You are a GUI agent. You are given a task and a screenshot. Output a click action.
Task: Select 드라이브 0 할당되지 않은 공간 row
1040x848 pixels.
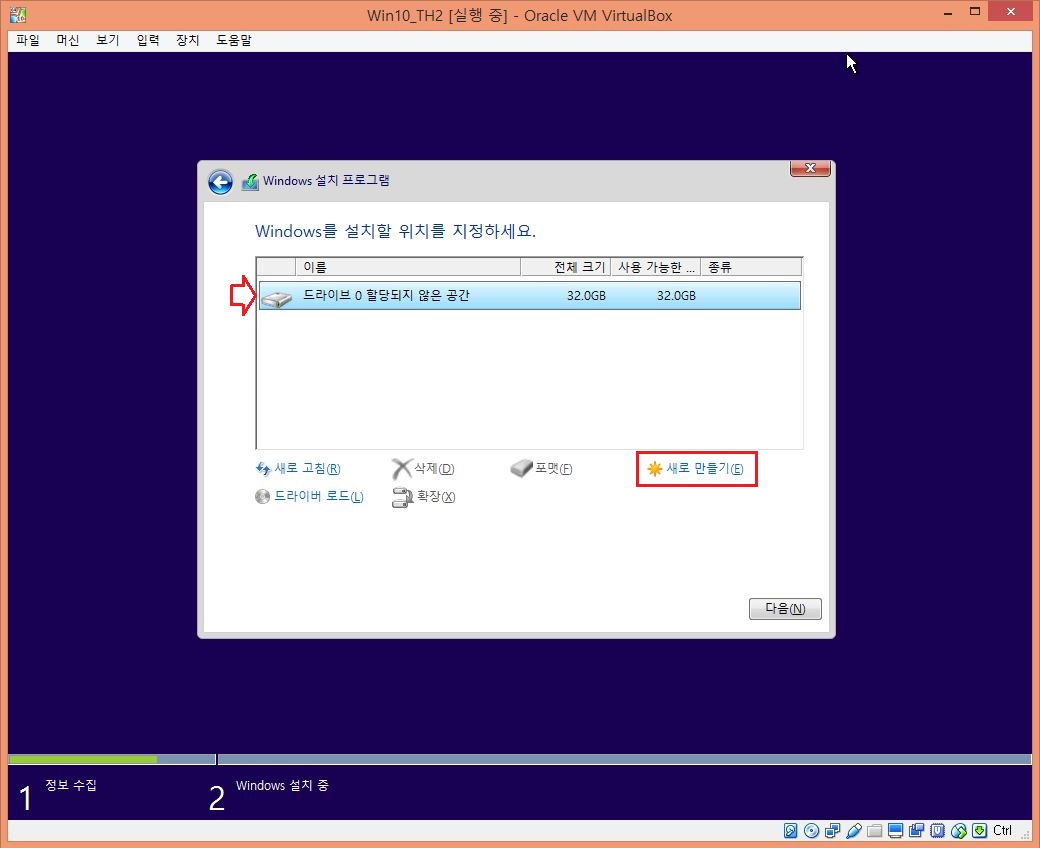click(x=529, y=296)
